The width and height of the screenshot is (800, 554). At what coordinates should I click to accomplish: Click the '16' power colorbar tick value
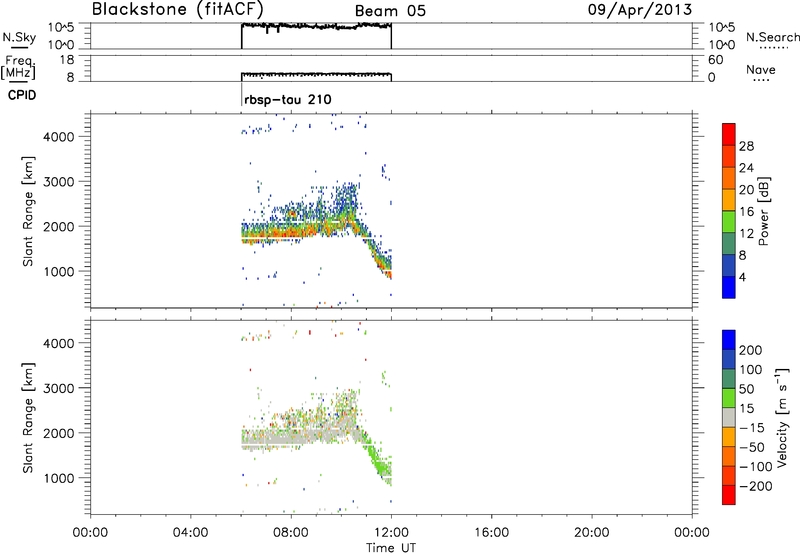pos(746,212)
